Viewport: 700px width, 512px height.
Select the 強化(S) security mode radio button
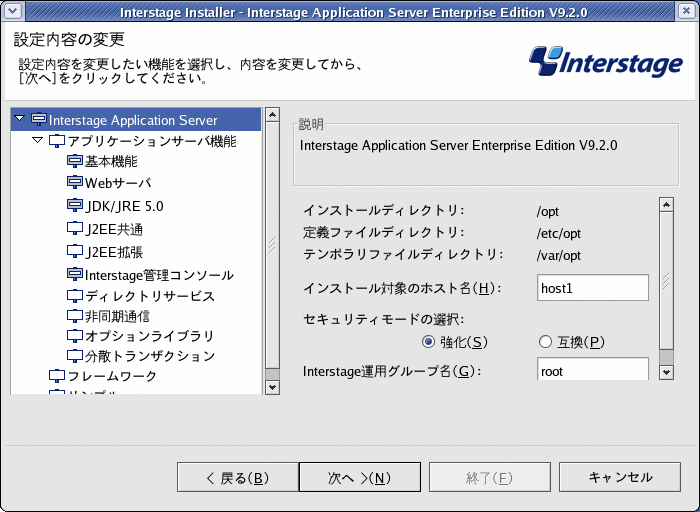pyautogui.click(x=428, y=342)
